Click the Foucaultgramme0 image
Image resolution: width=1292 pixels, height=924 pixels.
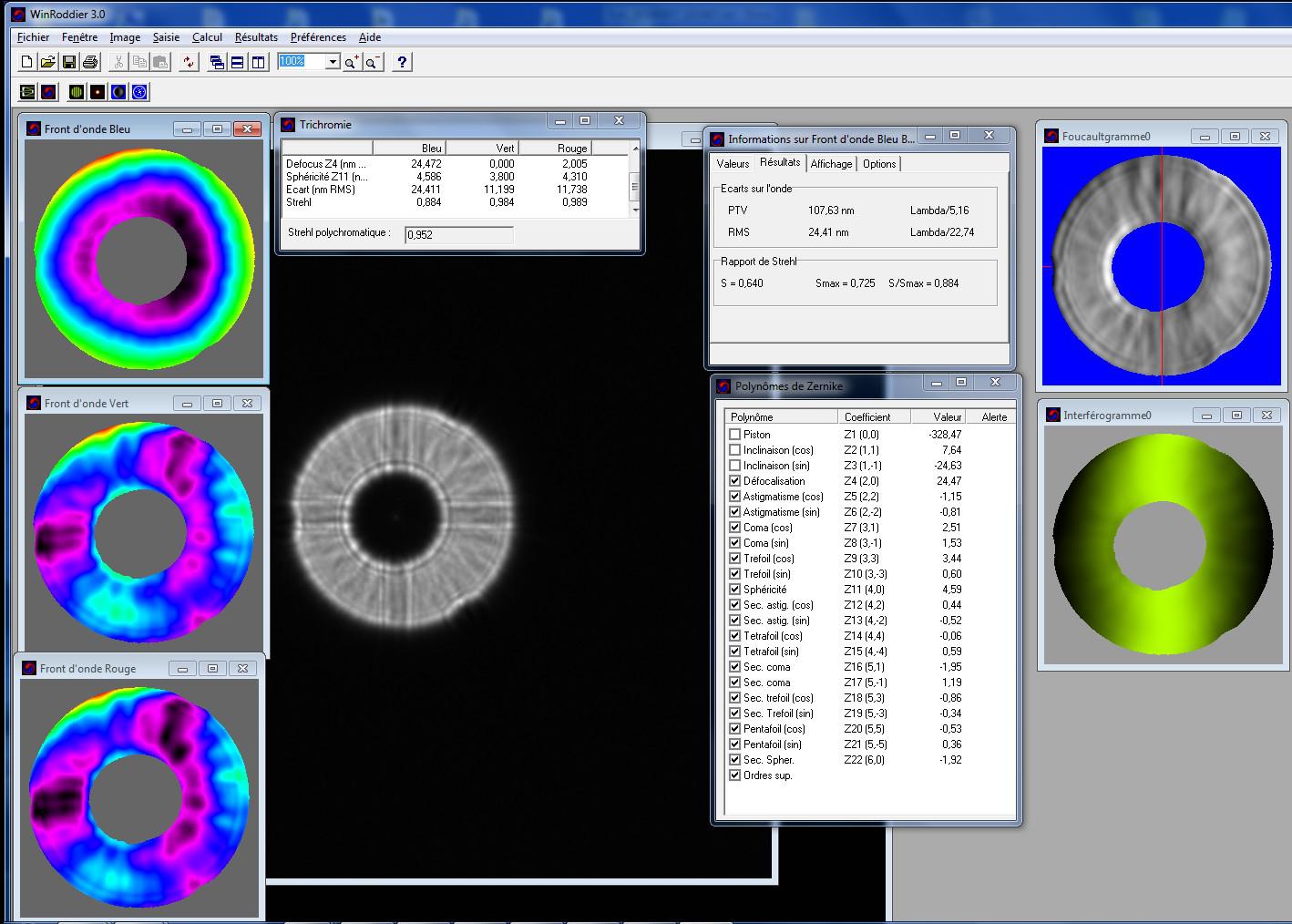point(1161,264)
